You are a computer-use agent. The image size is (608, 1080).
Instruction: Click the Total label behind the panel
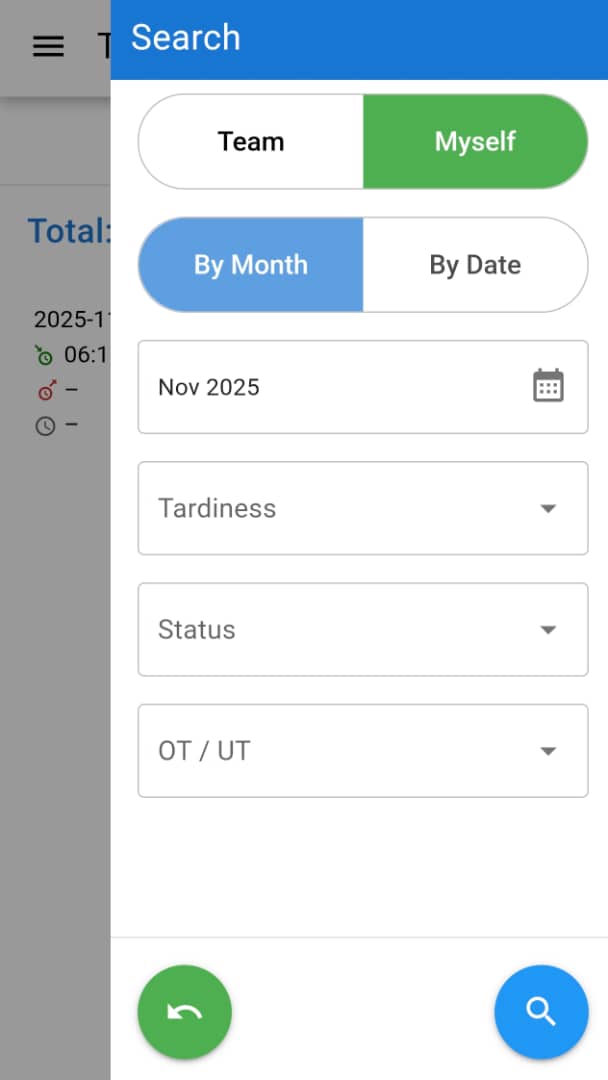(68, 232)
